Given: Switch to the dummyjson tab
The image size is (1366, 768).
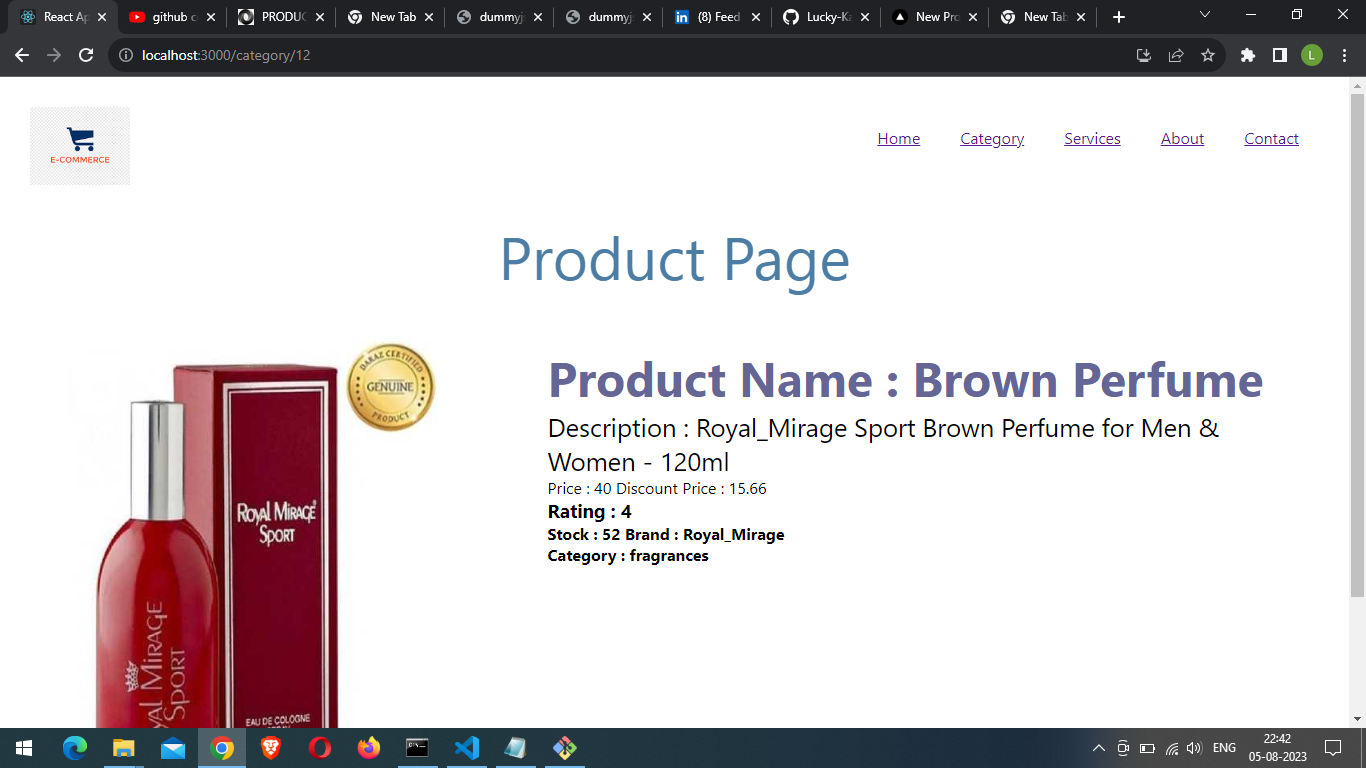Looking at the screenshot, I should tap(500, 16).
